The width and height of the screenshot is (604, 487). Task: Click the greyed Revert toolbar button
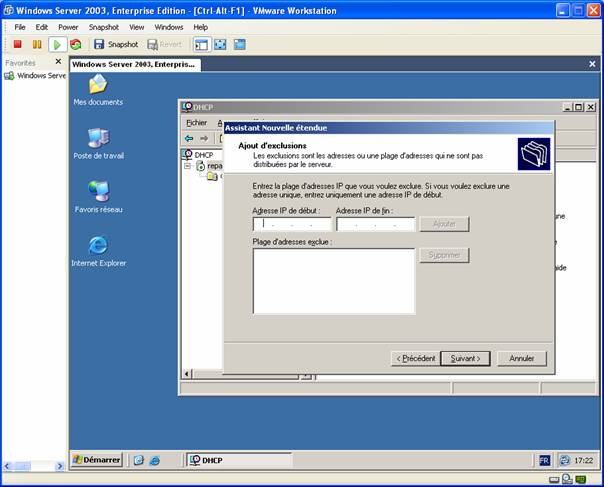164,44
